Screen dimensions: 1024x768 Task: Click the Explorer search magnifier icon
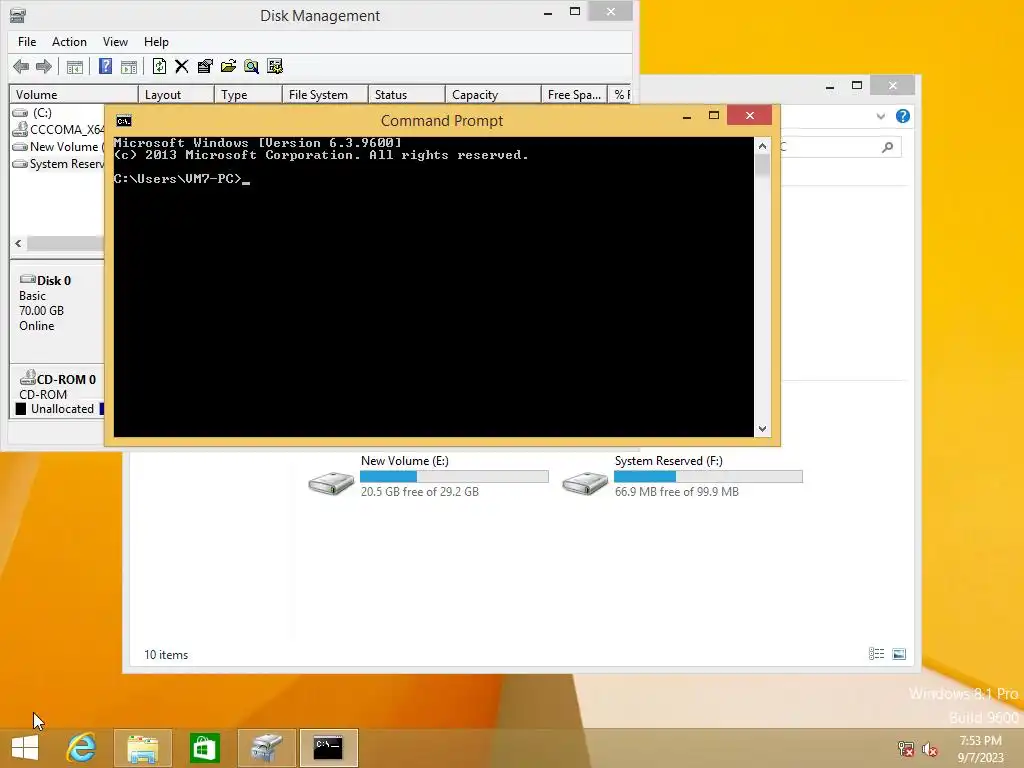[x=887, y=148]
